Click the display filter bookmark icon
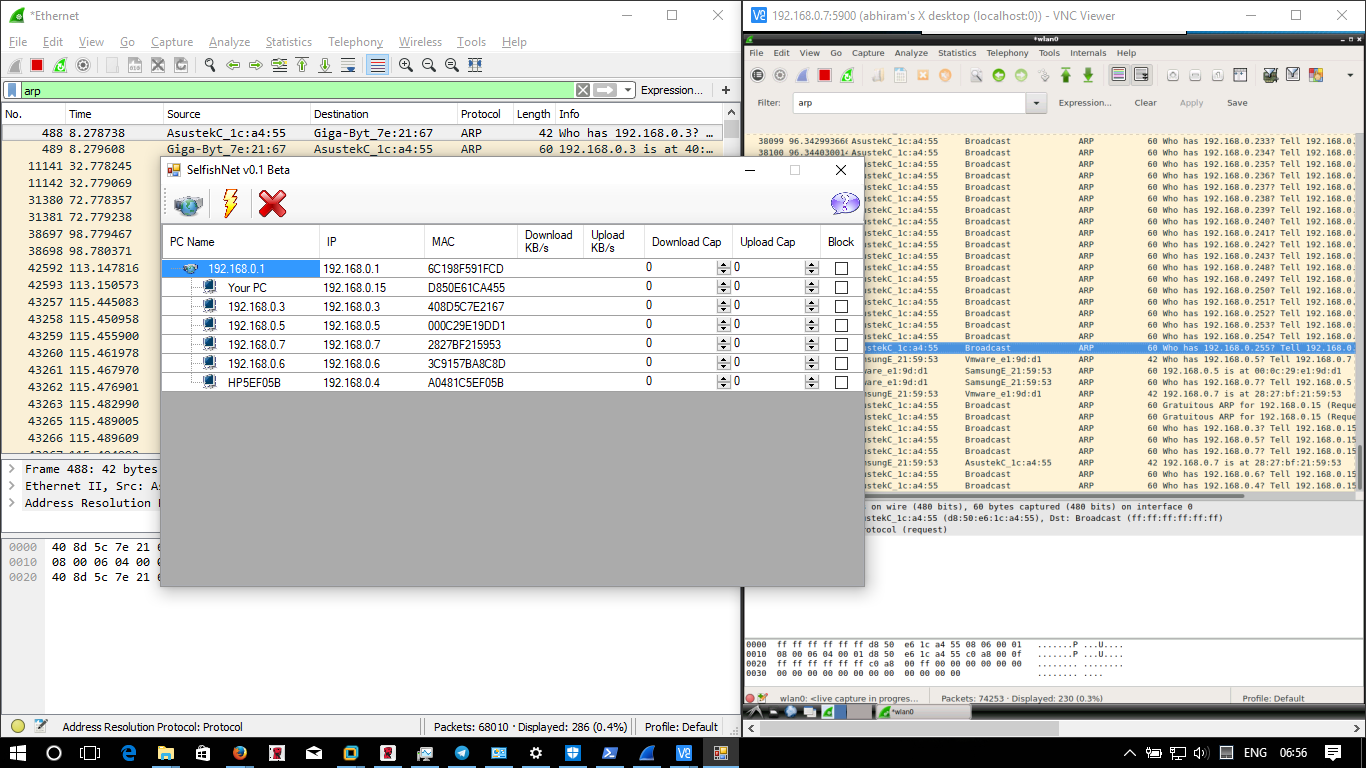This screenshot has height=768, width=1366. [12, 90]
